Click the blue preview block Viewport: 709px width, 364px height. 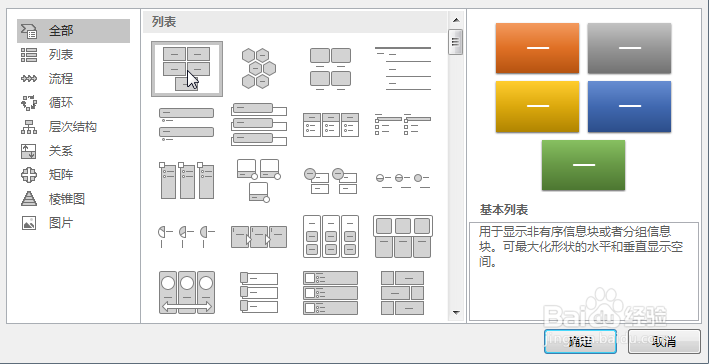[x=629, y=106]
